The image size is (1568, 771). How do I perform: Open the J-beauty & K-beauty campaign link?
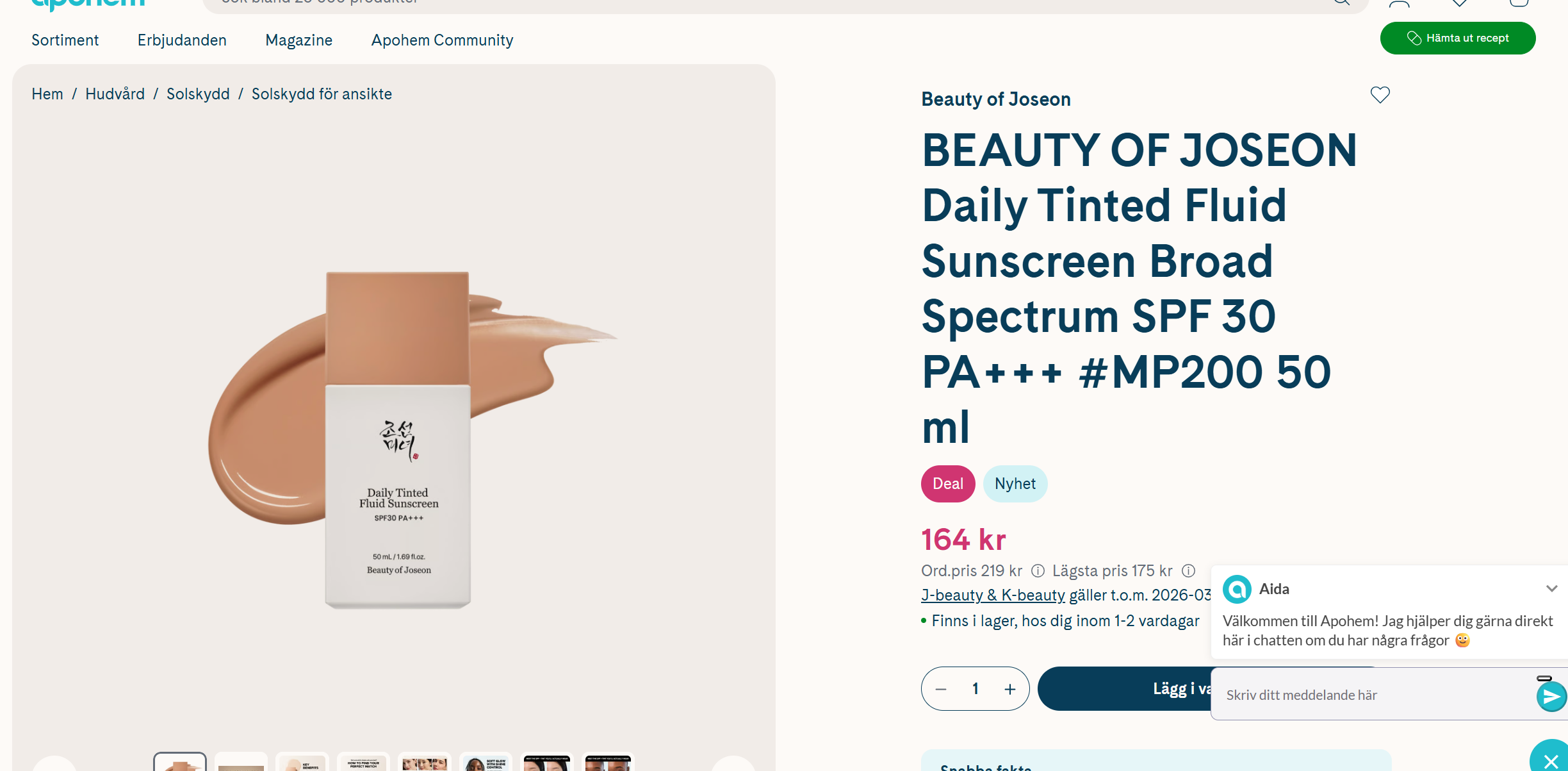click(x=993, y=595)
